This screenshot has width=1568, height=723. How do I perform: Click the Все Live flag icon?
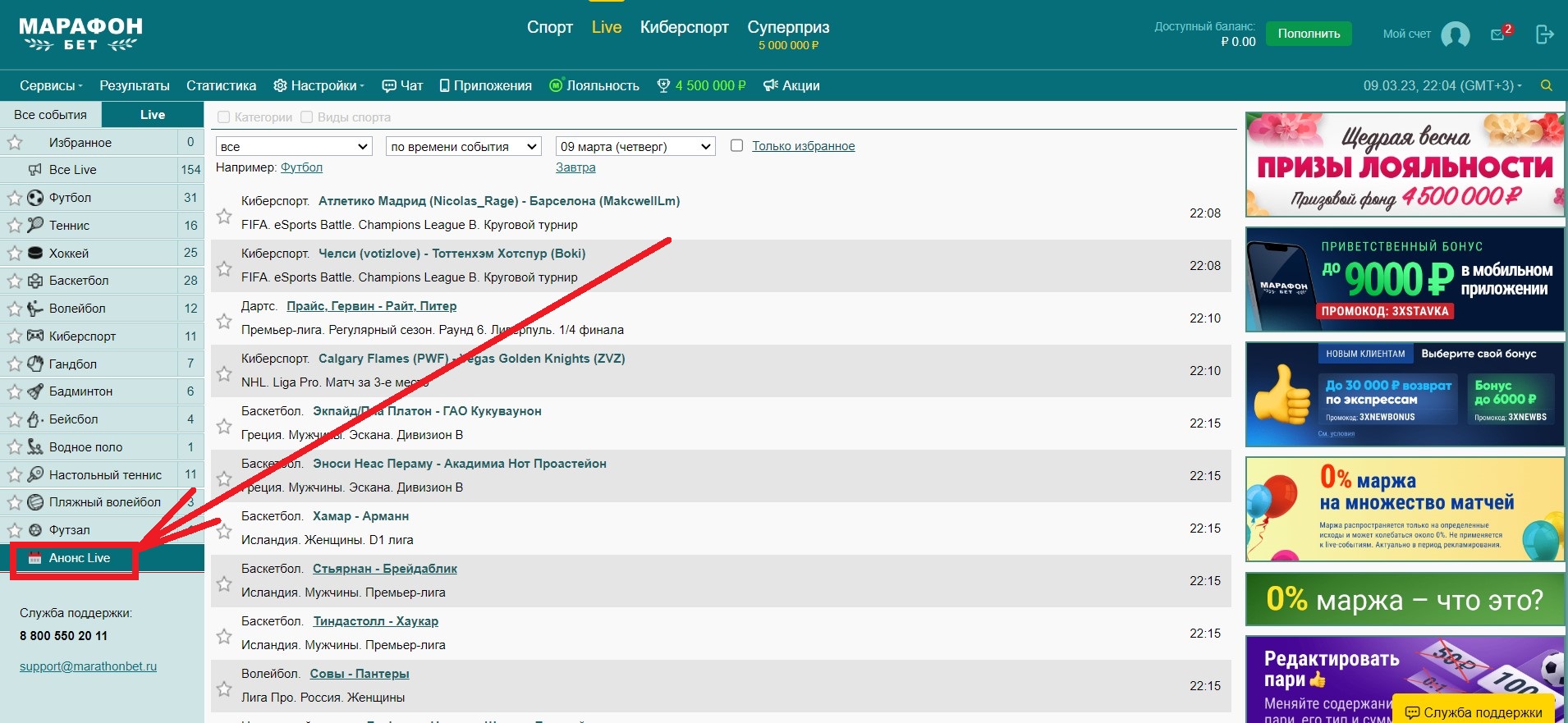pos(35,170)
